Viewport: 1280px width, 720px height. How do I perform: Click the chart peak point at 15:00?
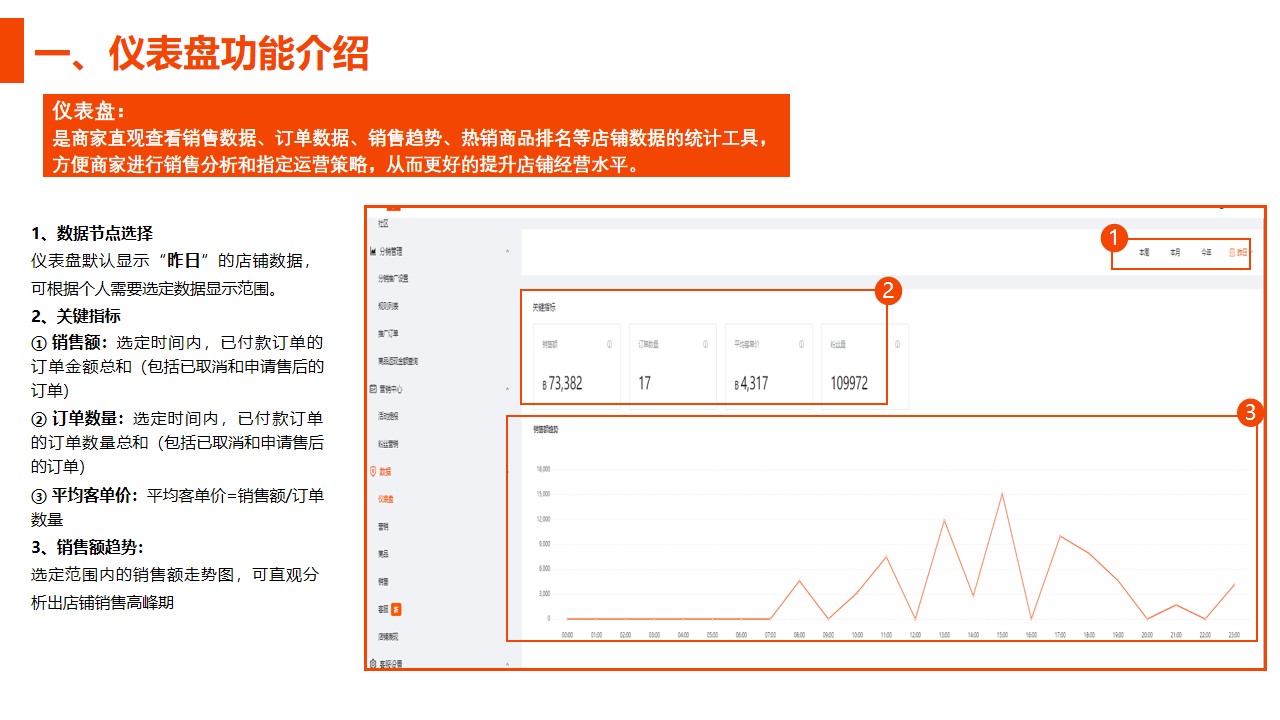click(1002, 493)
